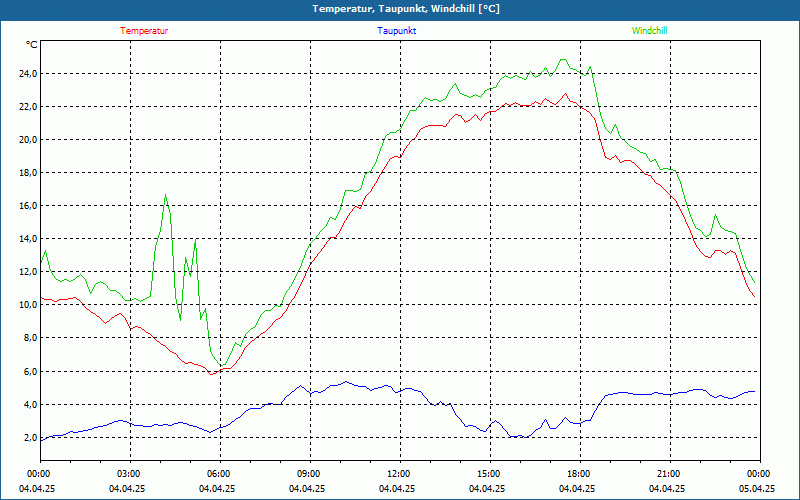The width and height of the screenshot is (800, 500).
Task: Click the 20,0 y-axis value
Action: (29, 139)
